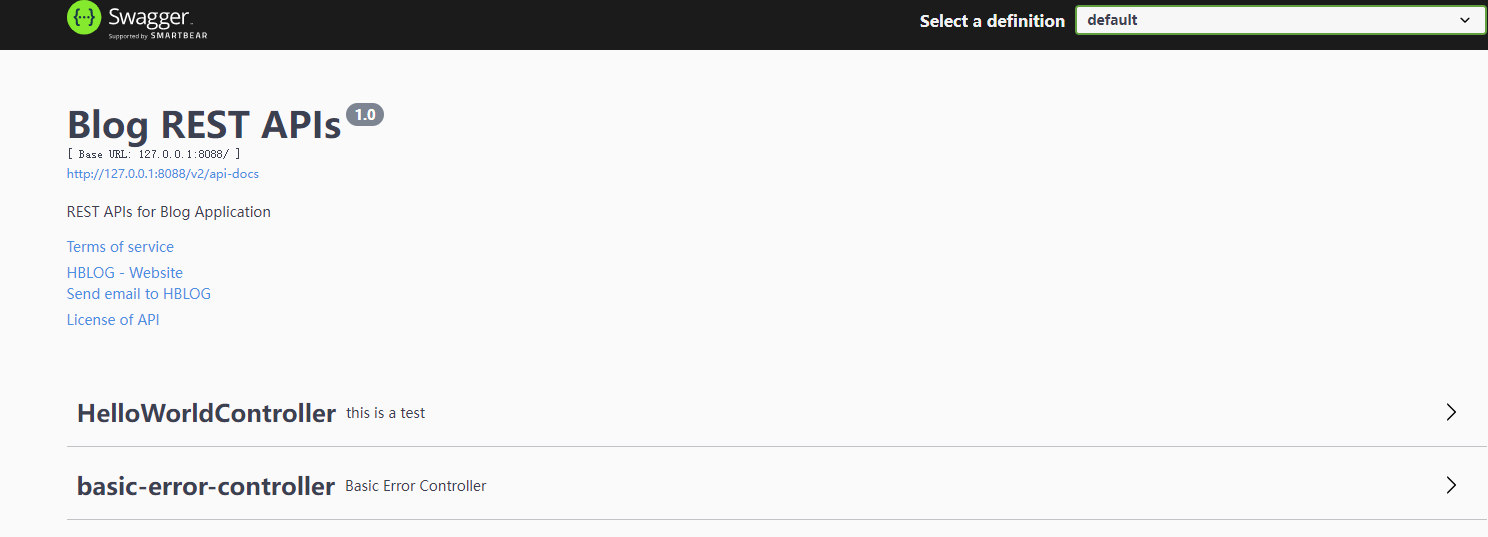This screenshot has height=537, width=1488.
Task: Open the Terms of service link
Action: [120, 247]
